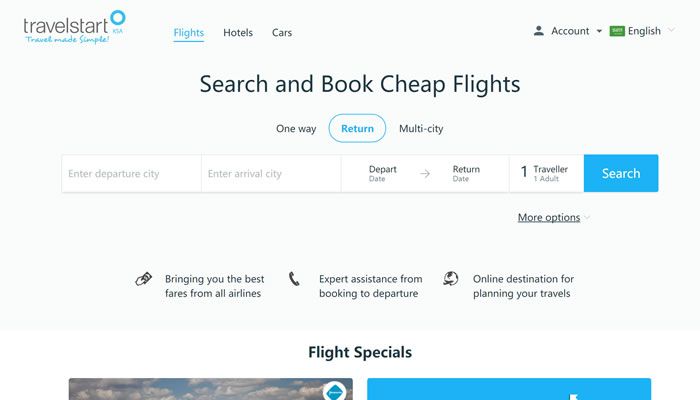Screen dimensions: 700x400
Task: Click the ticket icon beside best fares
Action: (143, 279)
